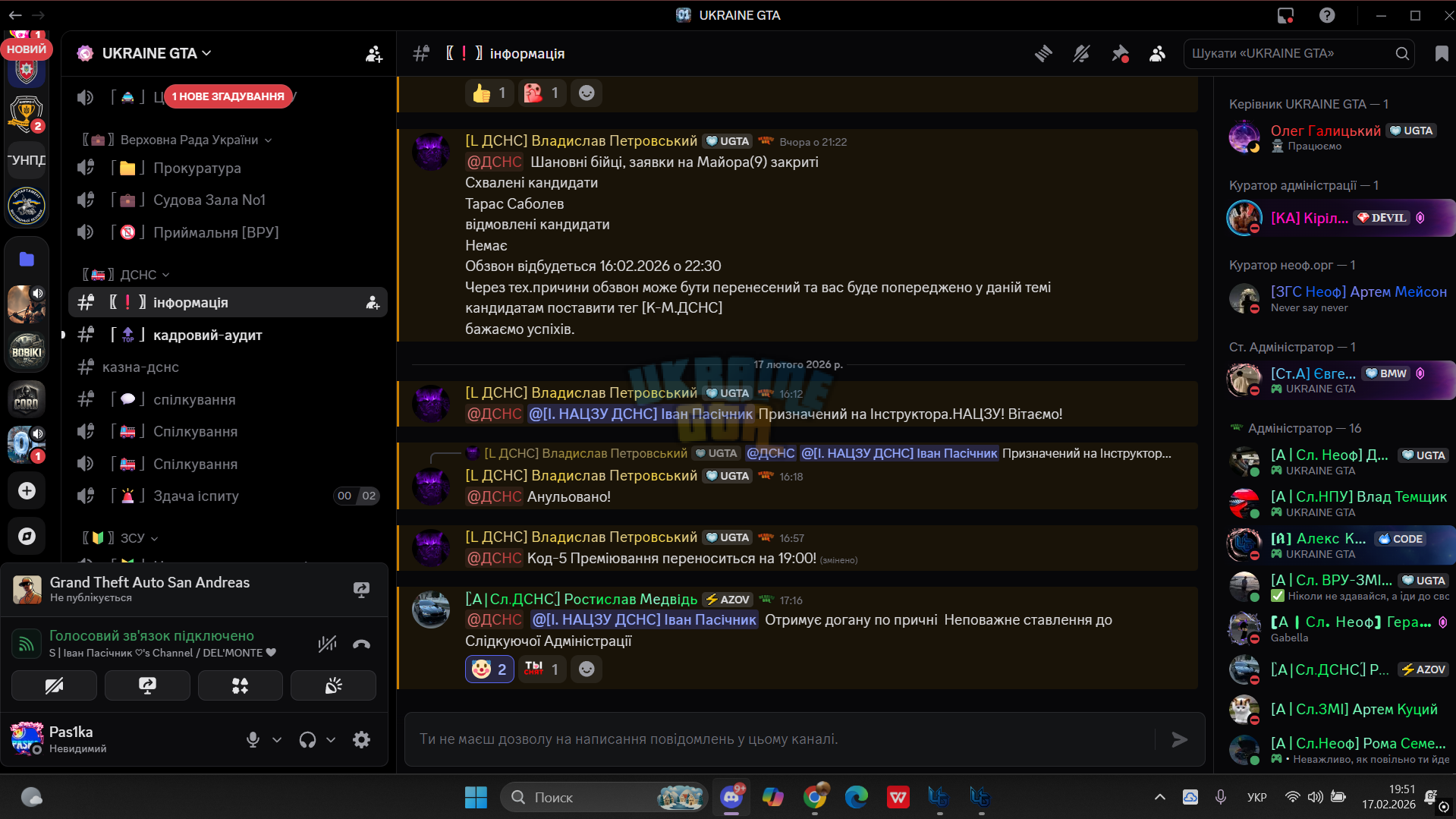Click the Windows taskbar search box
This screenshot has height=819, width=1456.
[603, 797]
